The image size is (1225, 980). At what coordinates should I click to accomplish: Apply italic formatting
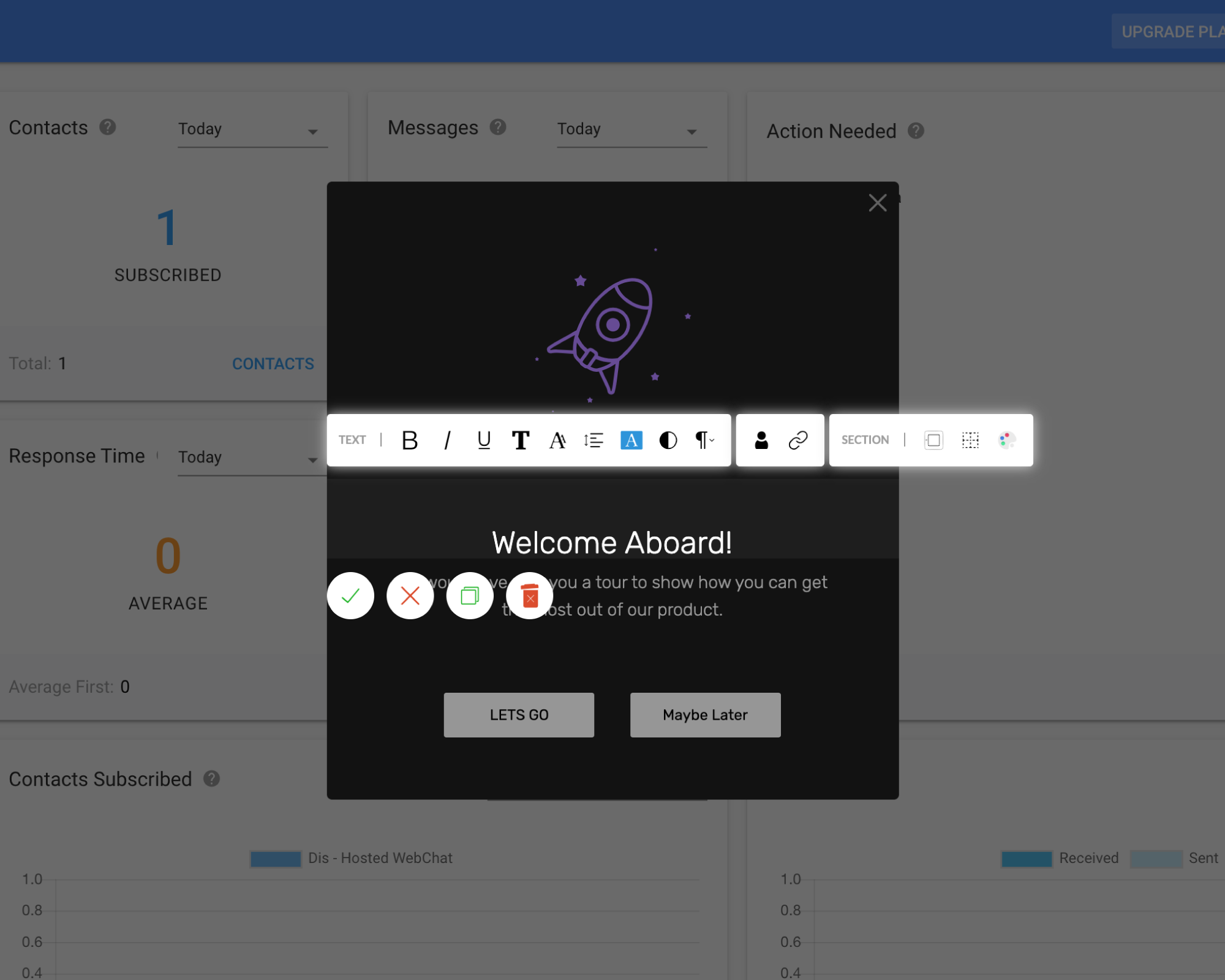pos(447,440)
